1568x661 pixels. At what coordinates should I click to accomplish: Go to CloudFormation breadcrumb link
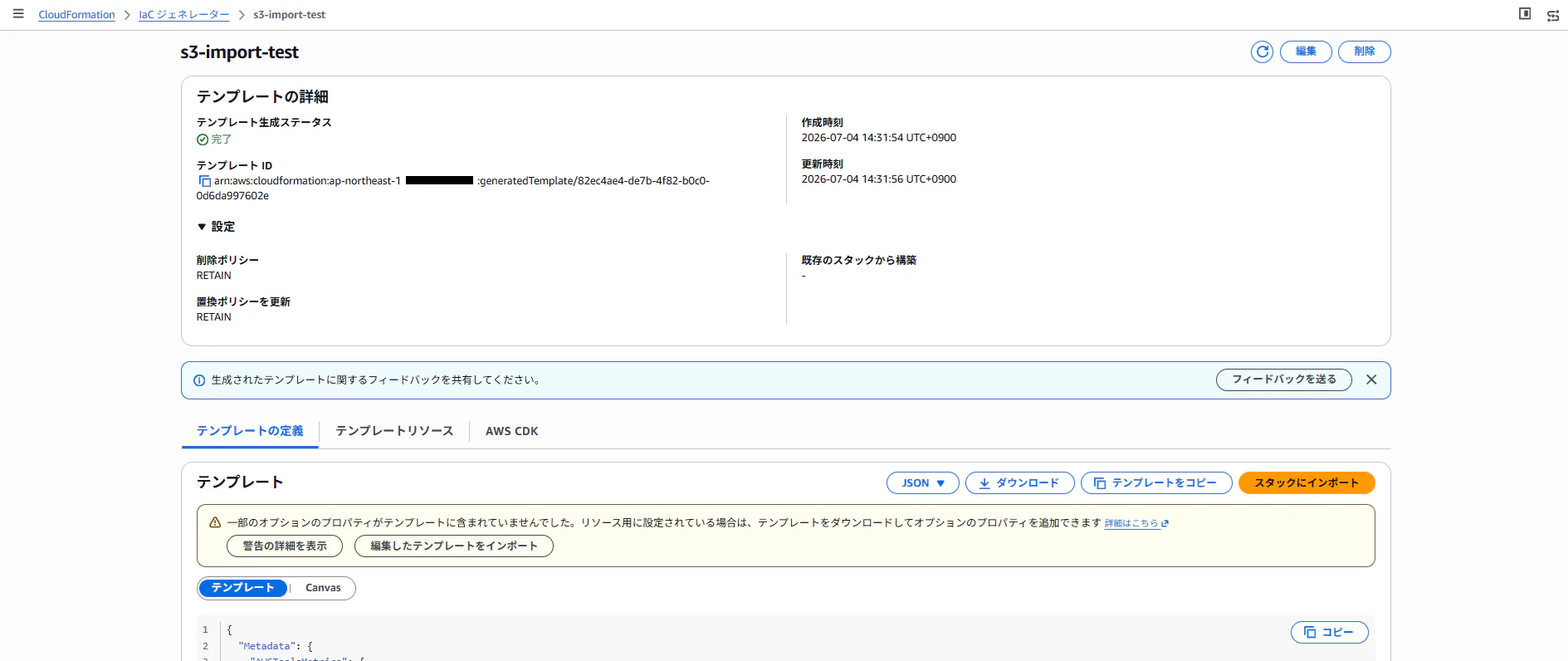click(76, 15)
